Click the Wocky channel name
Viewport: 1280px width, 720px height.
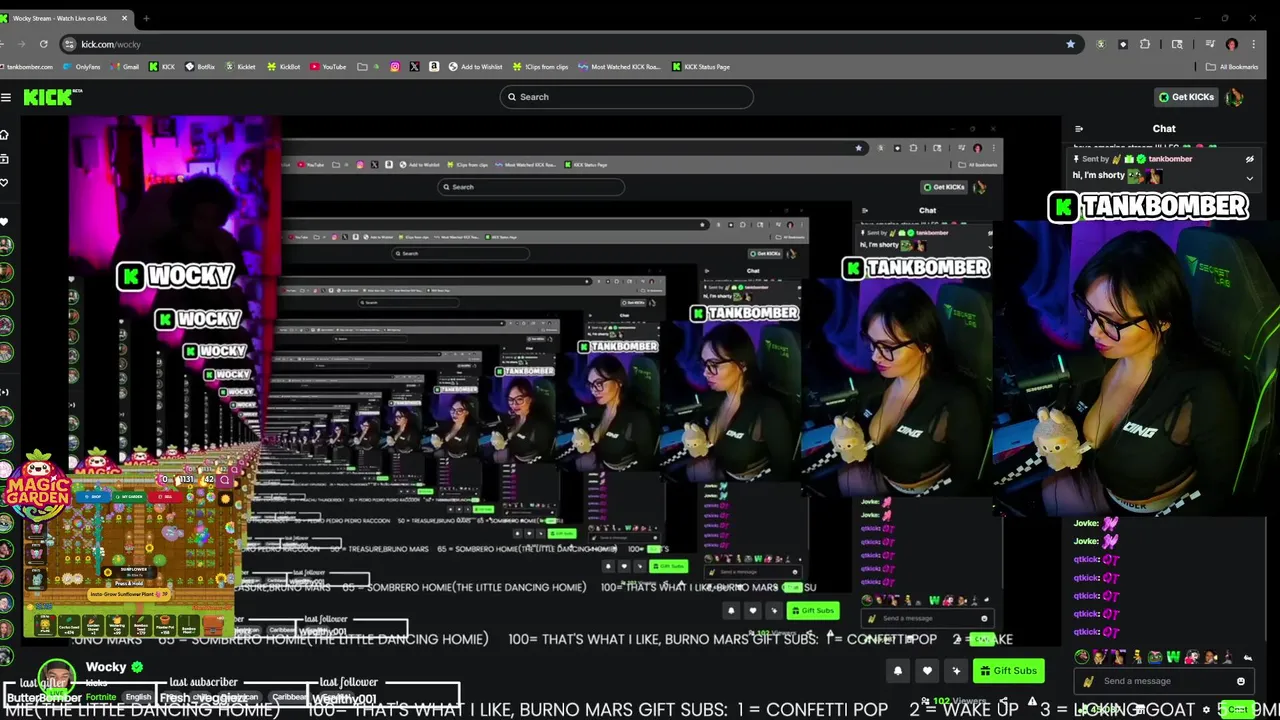[106, 667]
